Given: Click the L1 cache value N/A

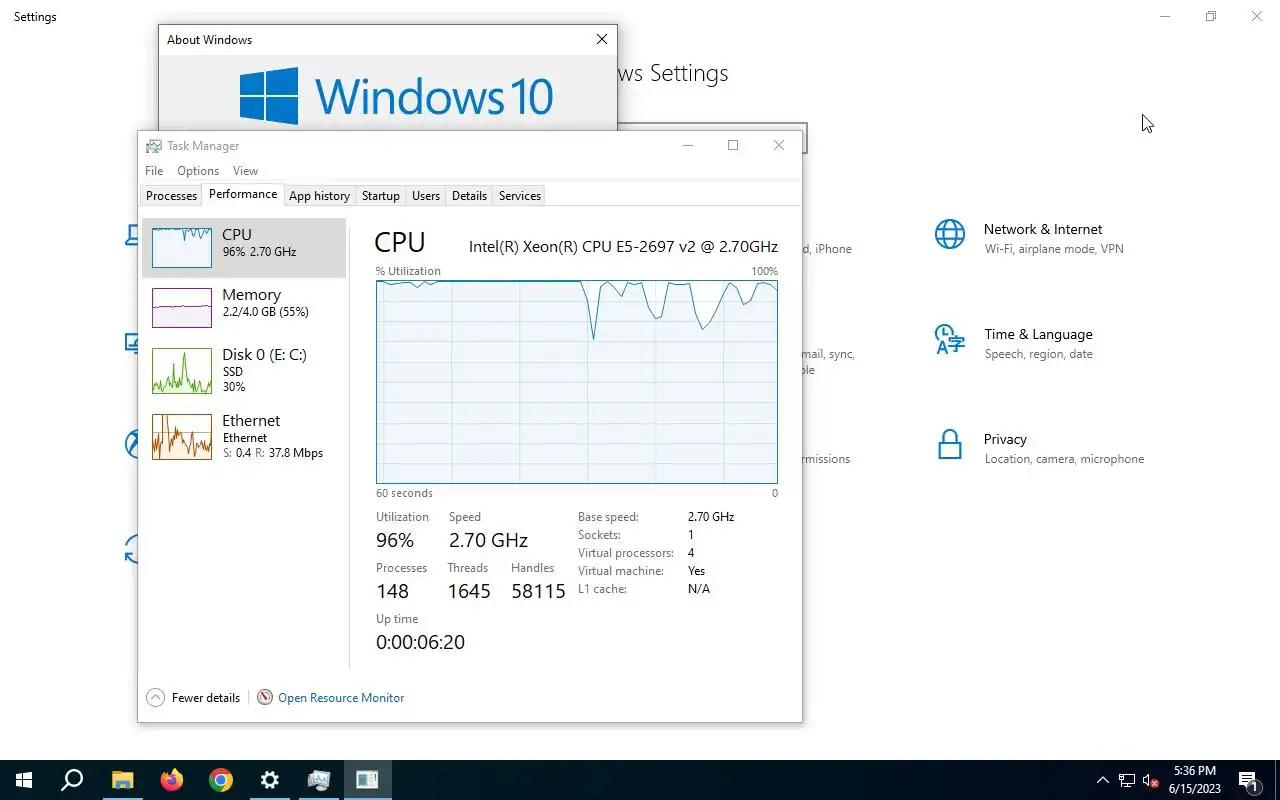Looking at the screenshot, I should coord(699,589).
